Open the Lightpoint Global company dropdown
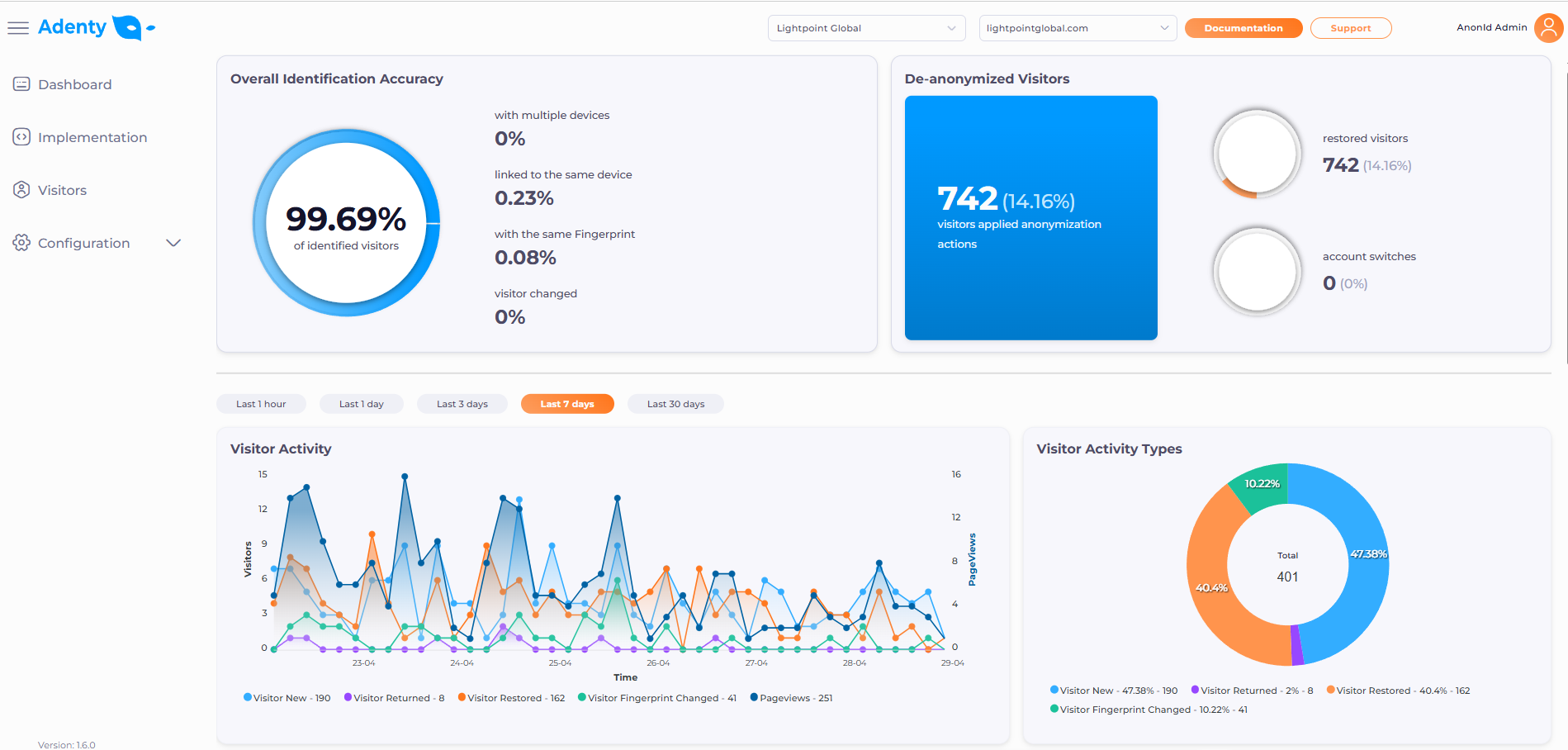The height and width of the screenshot is (750, 1568). tap(865, 27)
